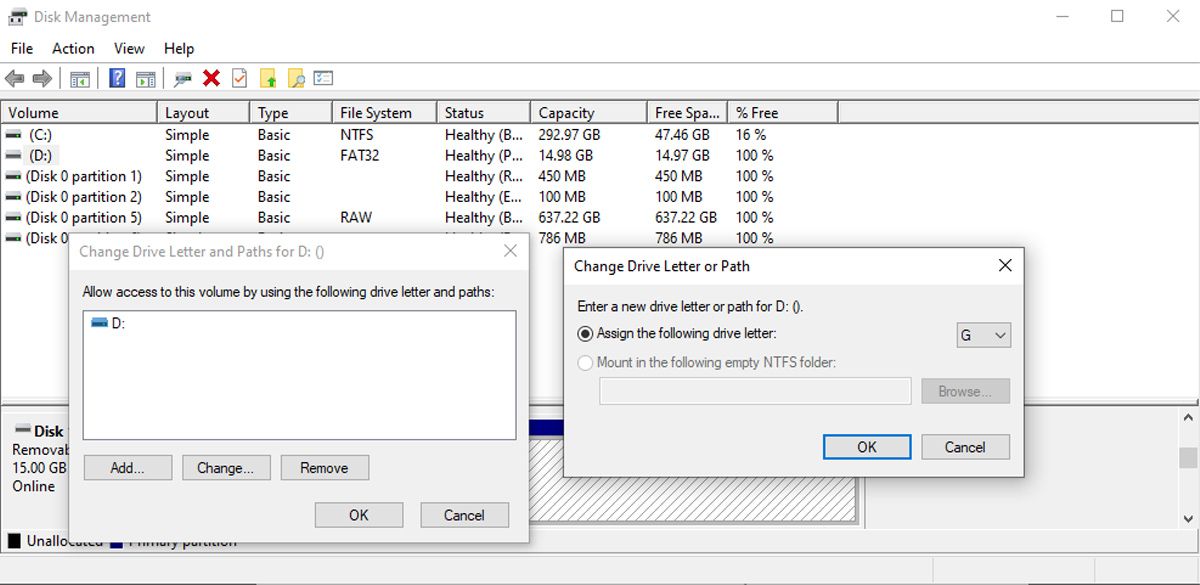This screenshot has height=585, width=1200.
Task: Click the red X delete volume icon
Action: (x=212, y=79)
